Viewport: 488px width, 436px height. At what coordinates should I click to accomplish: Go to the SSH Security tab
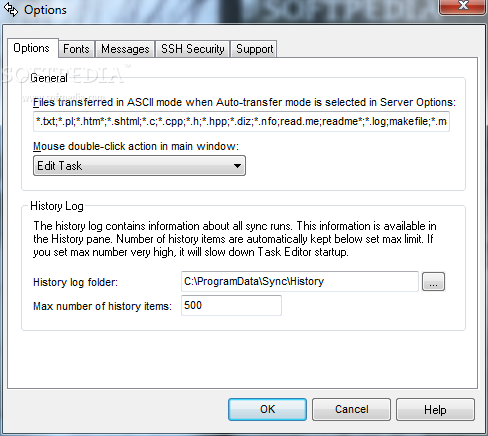click(192, 49)
